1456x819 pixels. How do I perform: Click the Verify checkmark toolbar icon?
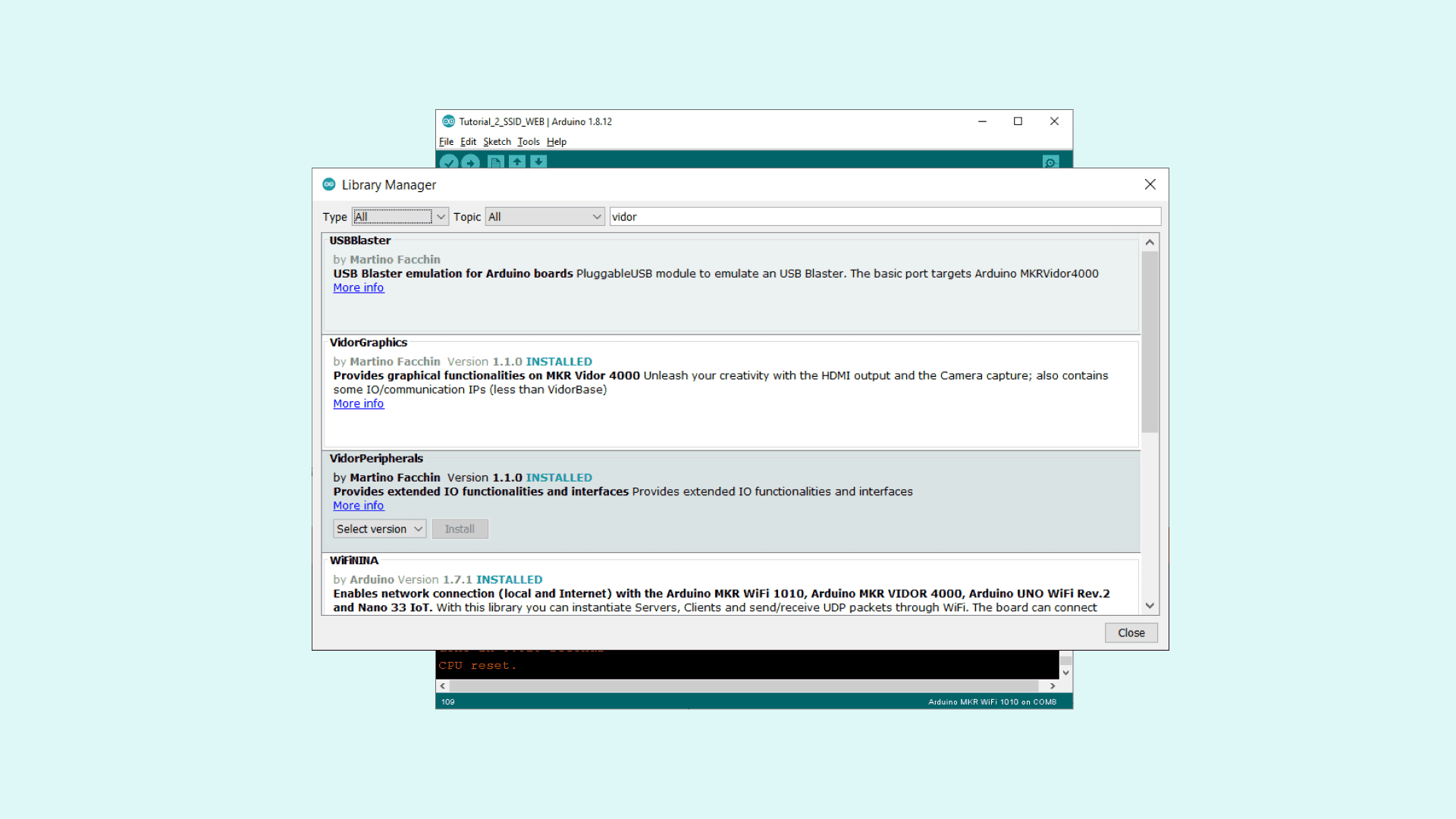tap(449, 162)
